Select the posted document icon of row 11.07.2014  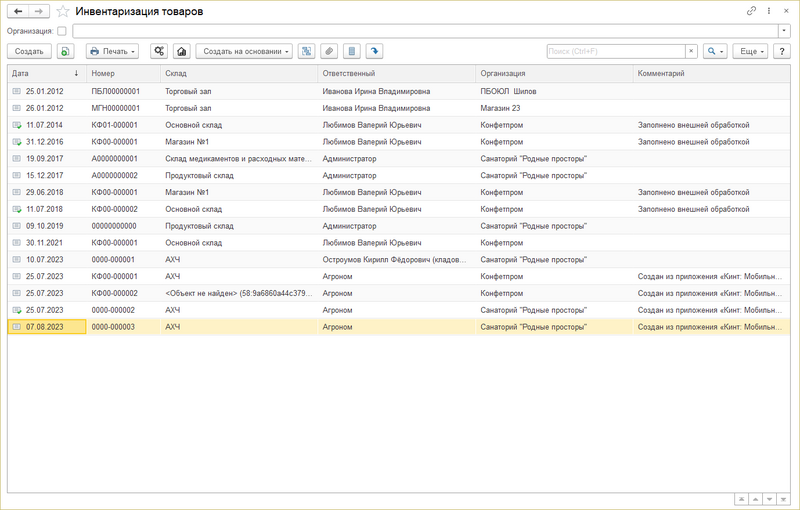coord(17,125)
